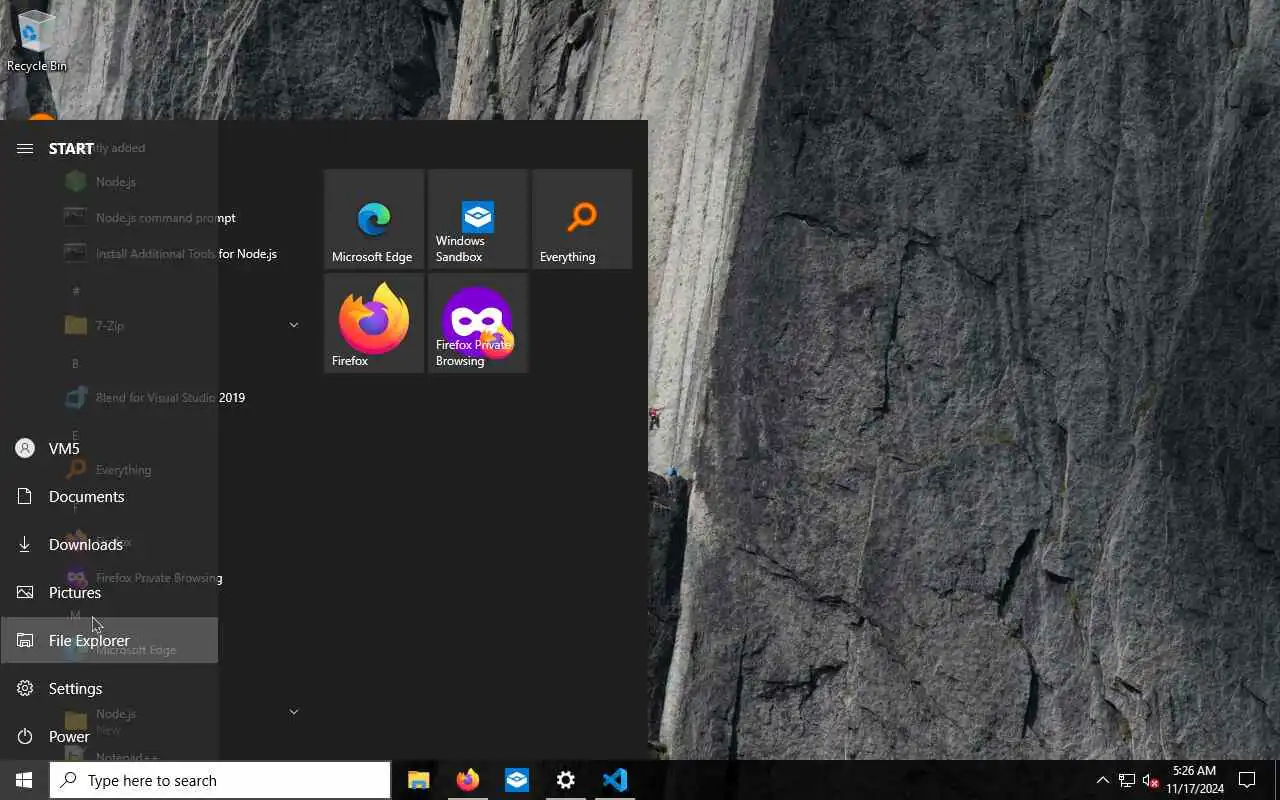Viewport: 1280px width, 800px height.
Task: Open the VM5 user account menu
Action: tap(109, 448)
